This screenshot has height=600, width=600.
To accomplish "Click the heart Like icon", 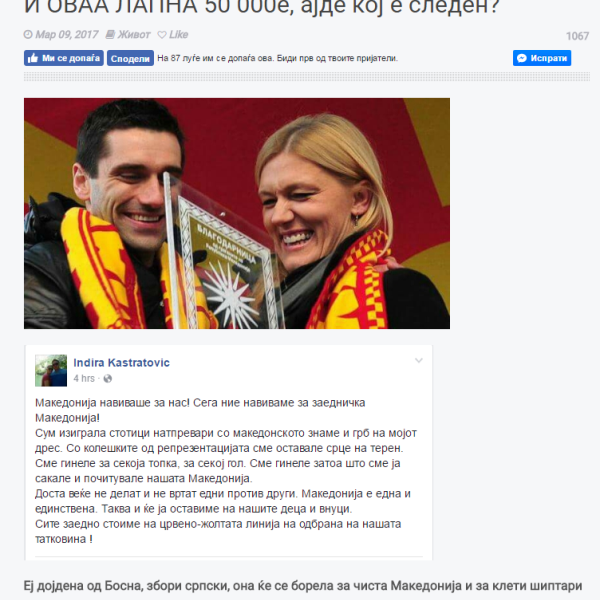I will (162, 35).
